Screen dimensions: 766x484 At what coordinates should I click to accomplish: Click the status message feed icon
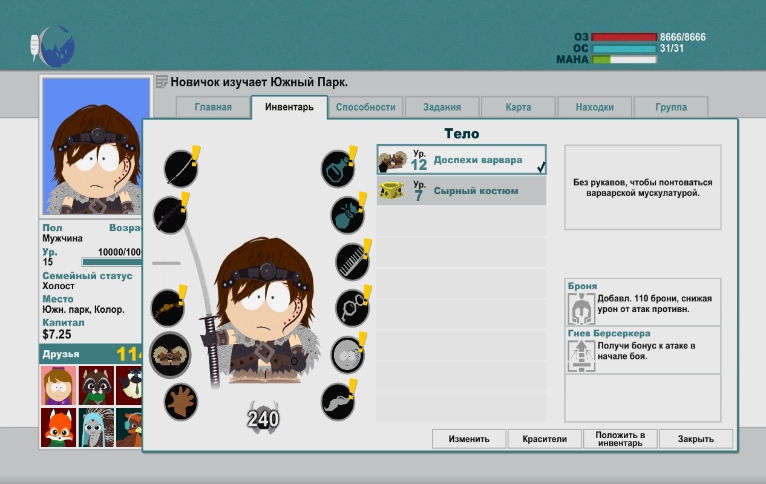click(162, 82)
